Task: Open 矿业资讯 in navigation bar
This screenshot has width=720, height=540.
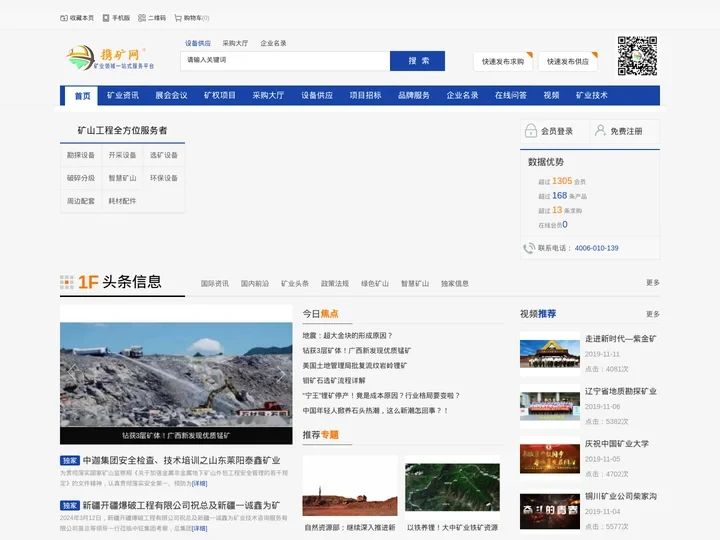Action: coord(123,96)
